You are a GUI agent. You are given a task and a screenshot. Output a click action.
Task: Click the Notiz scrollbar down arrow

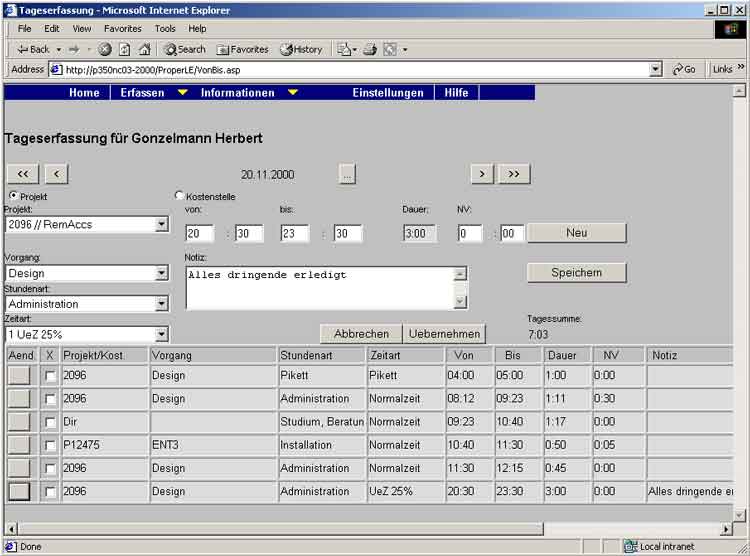[x=460, y=301]
